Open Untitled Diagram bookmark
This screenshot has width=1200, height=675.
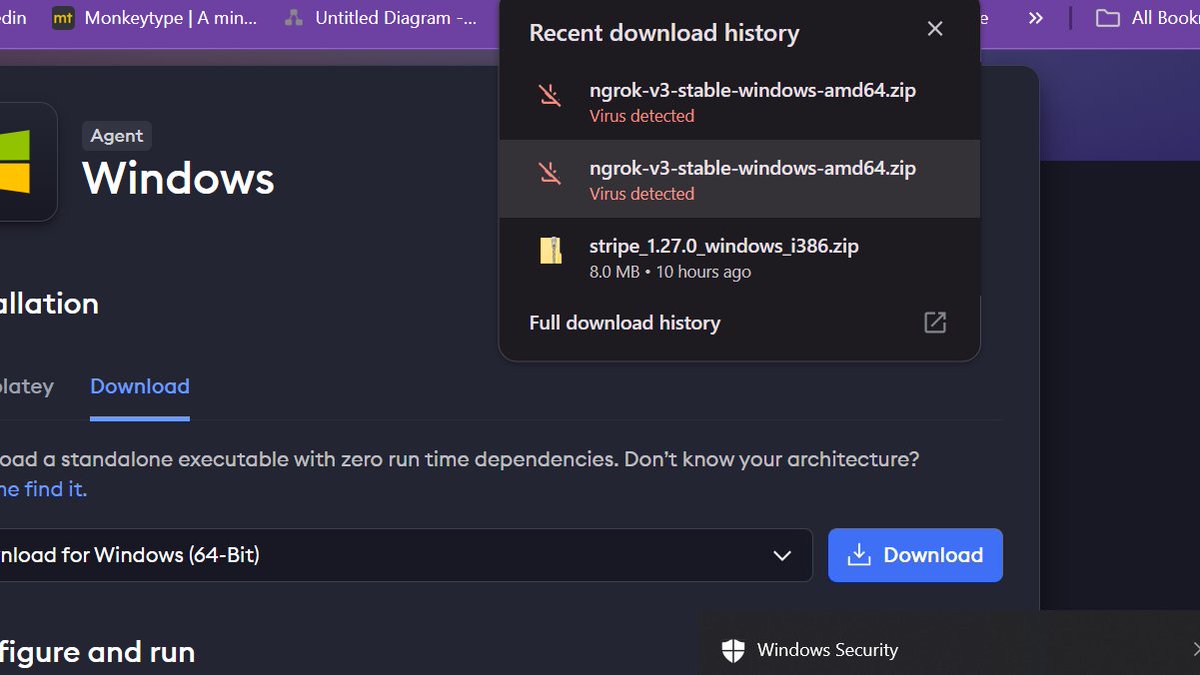click(380, 18)
